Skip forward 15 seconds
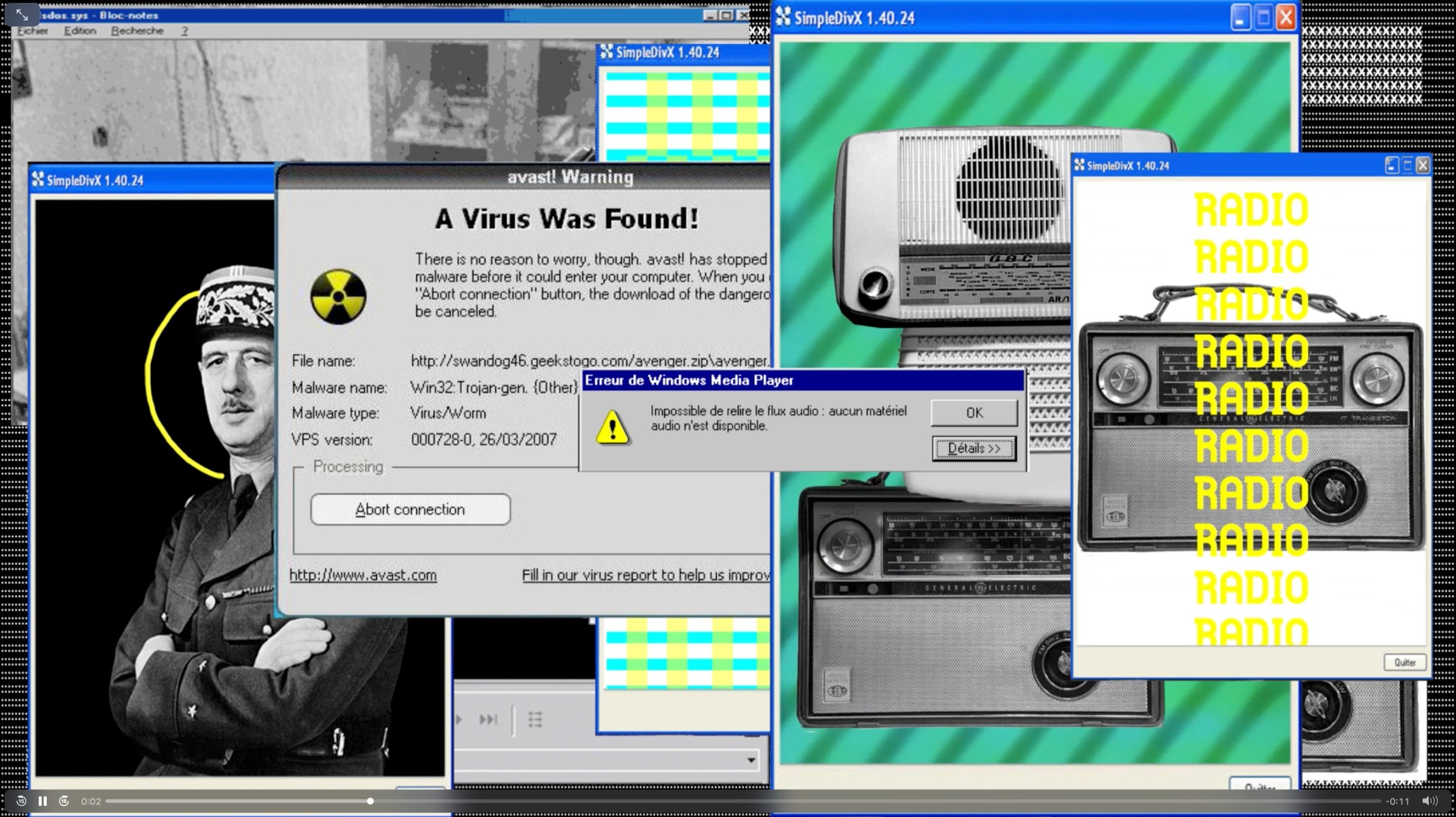The width and height of the screenshot is (1456, 817). coord(64,801)
